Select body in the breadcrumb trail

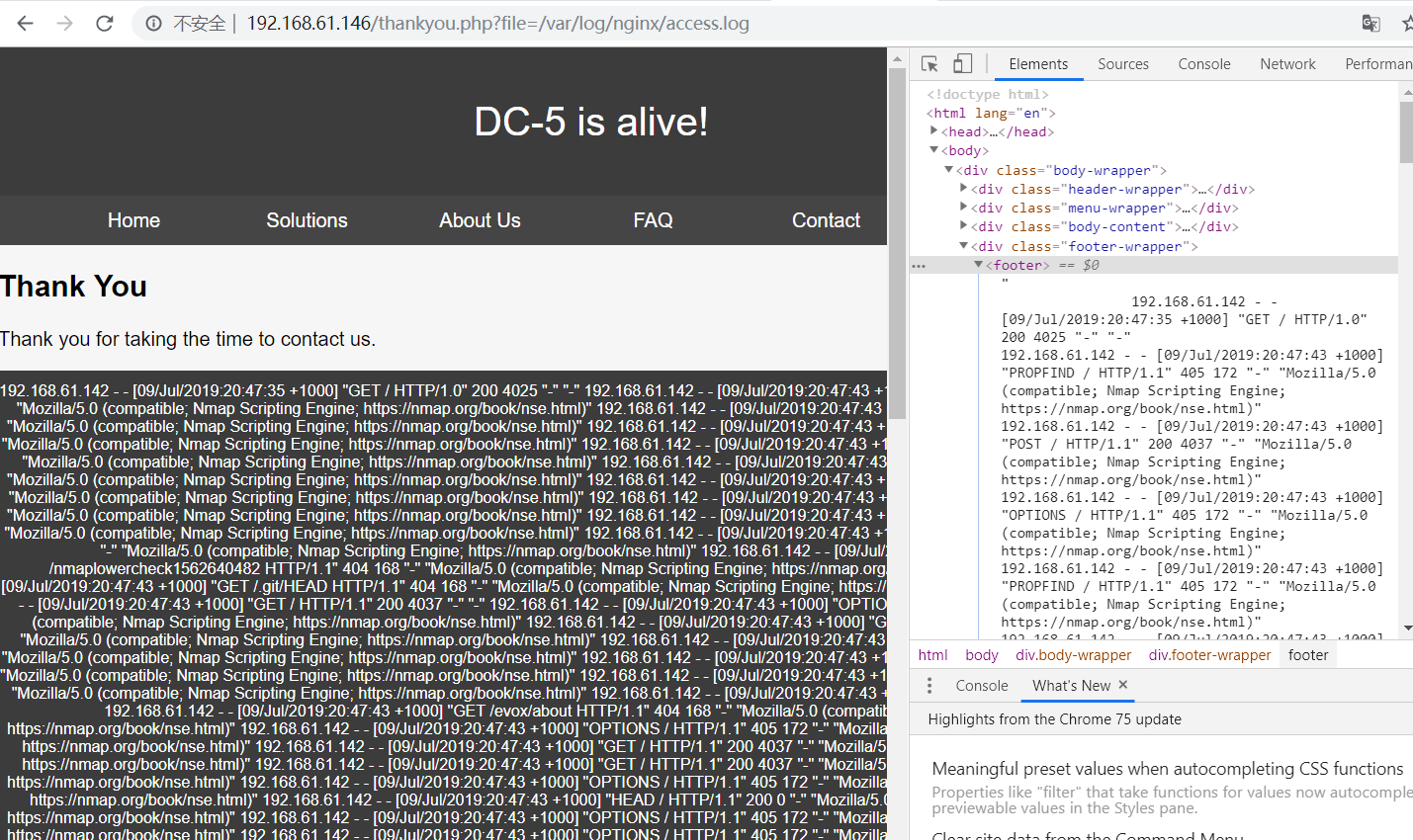click(981, 654)
